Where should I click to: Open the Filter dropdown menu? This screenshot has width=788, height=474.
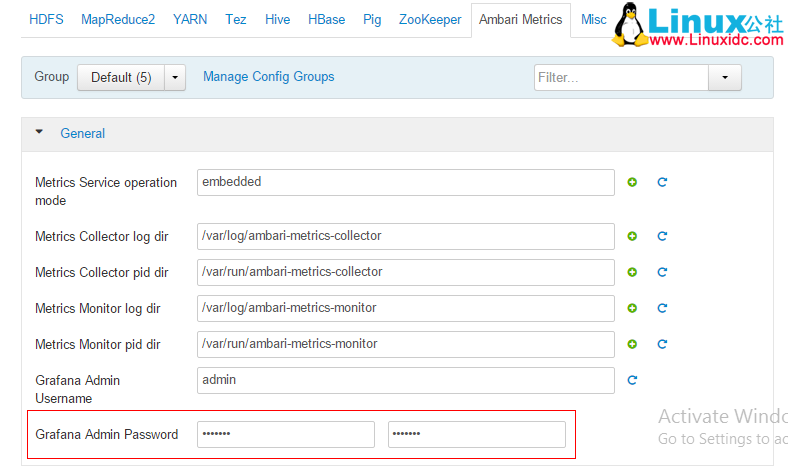(x=725, y=77)
